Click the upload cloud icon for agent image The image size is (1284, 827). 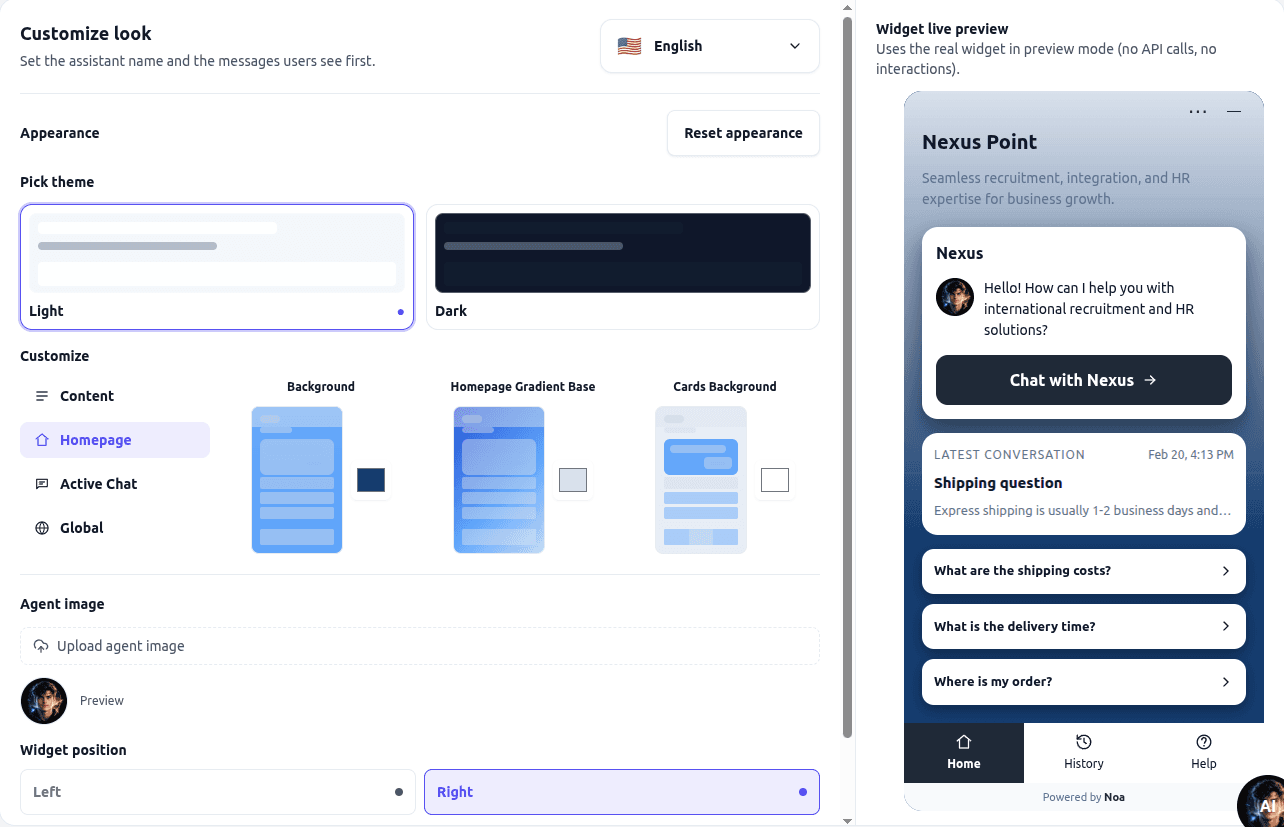pyautogui.click(x=41, y=645)
